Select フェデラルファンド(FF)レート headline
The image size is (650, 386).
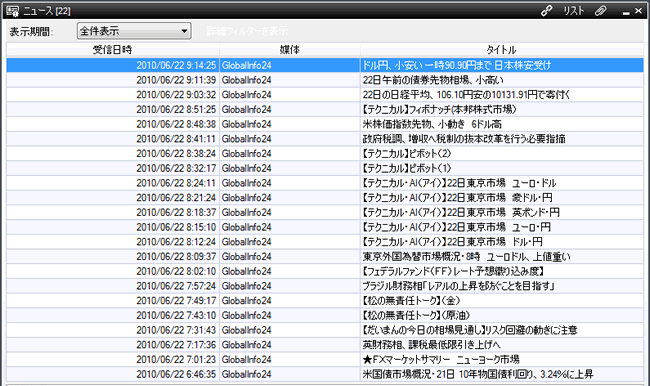(x=453, y=271)
